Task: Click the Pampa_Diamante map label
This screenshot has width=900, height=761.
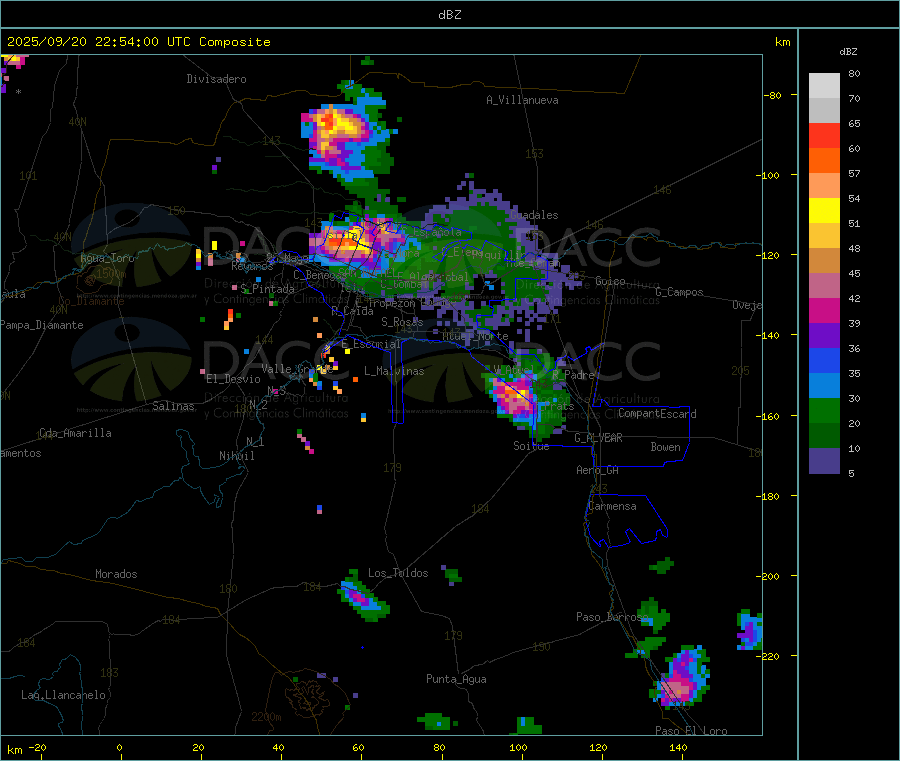Action: pos(42,325)
